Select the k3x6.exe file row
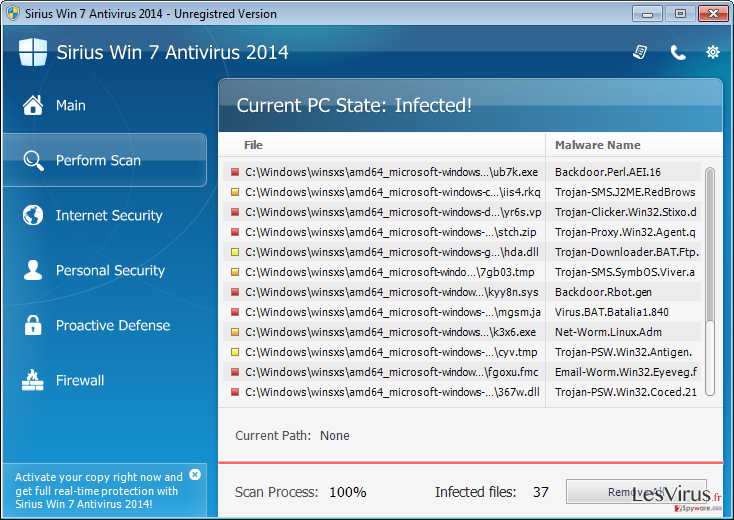Image resolution: width=734 pixels, height=520 pixels. tap(462, 332)
